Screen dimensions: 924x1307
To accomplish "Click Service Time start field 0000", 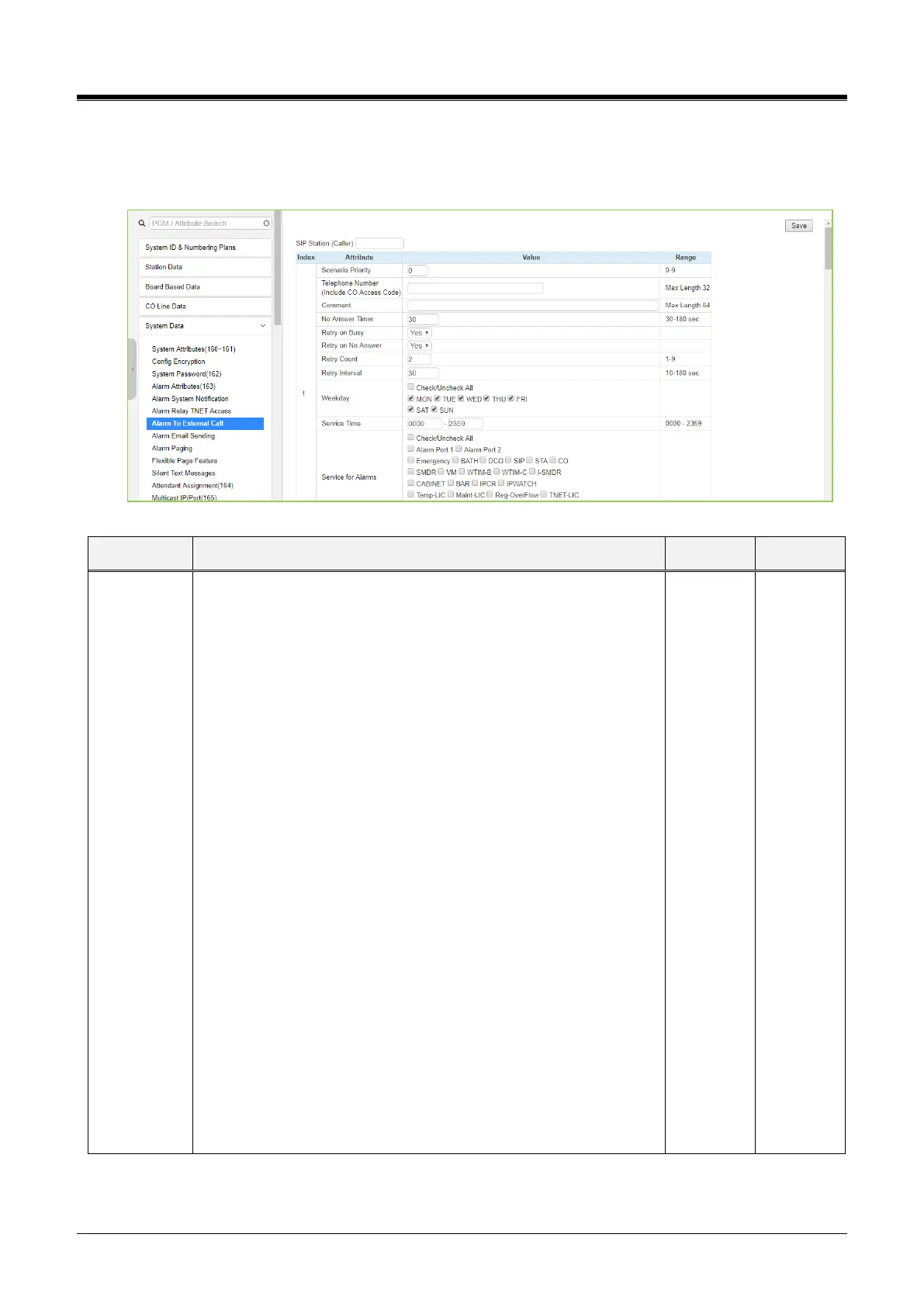I will [x=424, y=424].
